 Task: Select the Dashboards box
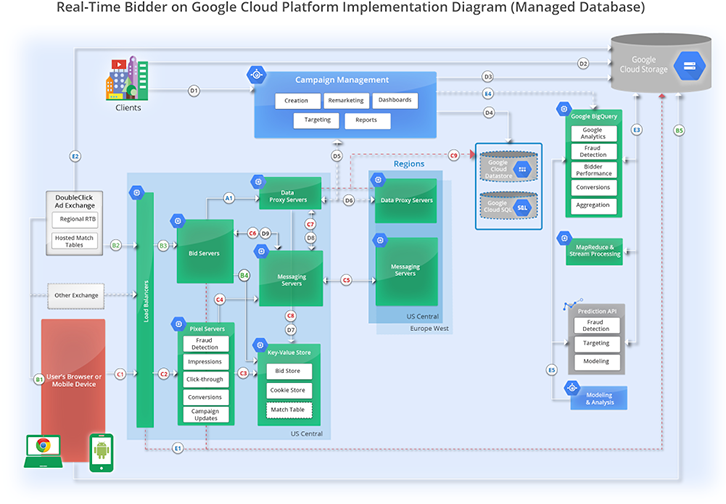click(x=395, y=100)
